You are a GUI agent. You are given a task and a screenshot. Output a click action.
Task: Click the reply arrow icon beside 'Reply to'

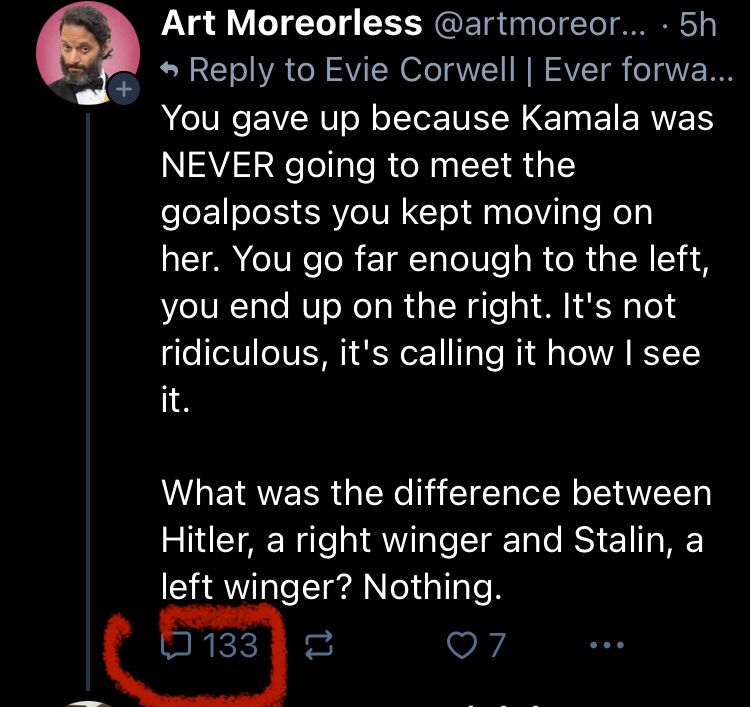click(x=173, y=71)
